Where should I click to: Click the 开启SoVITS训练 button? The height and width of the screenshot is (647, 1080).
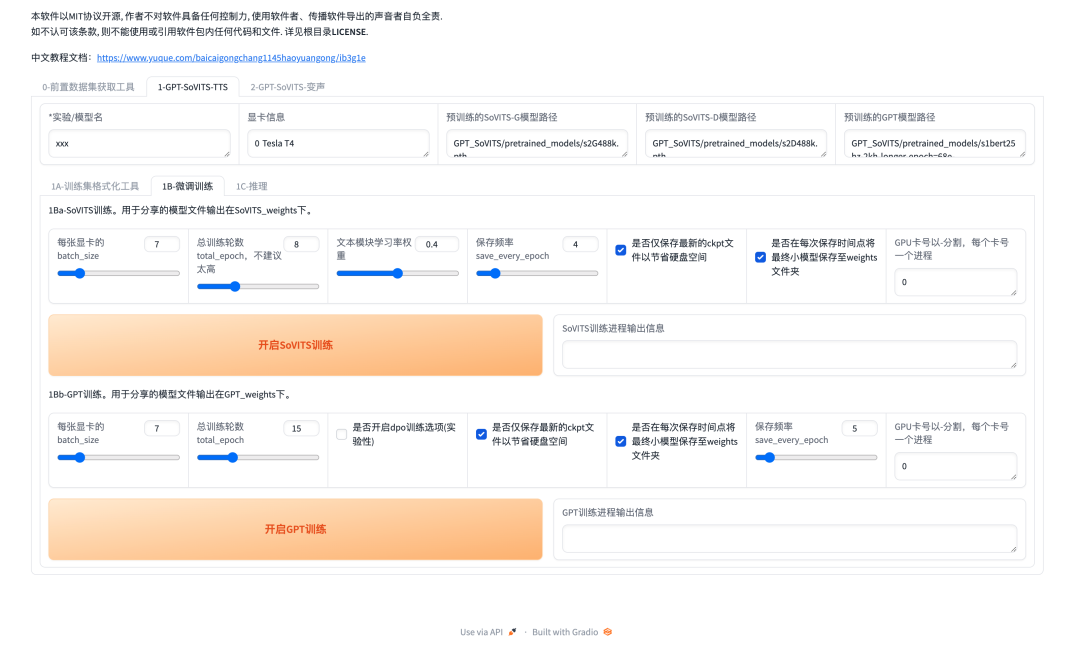(295, 345)
